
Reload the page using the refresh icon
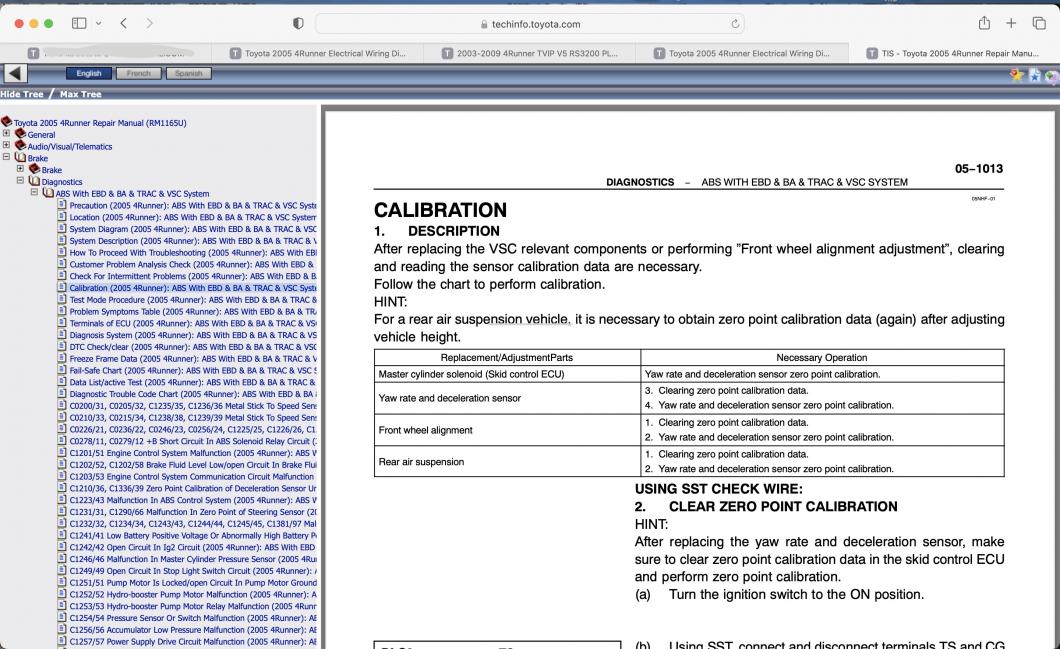735,24
